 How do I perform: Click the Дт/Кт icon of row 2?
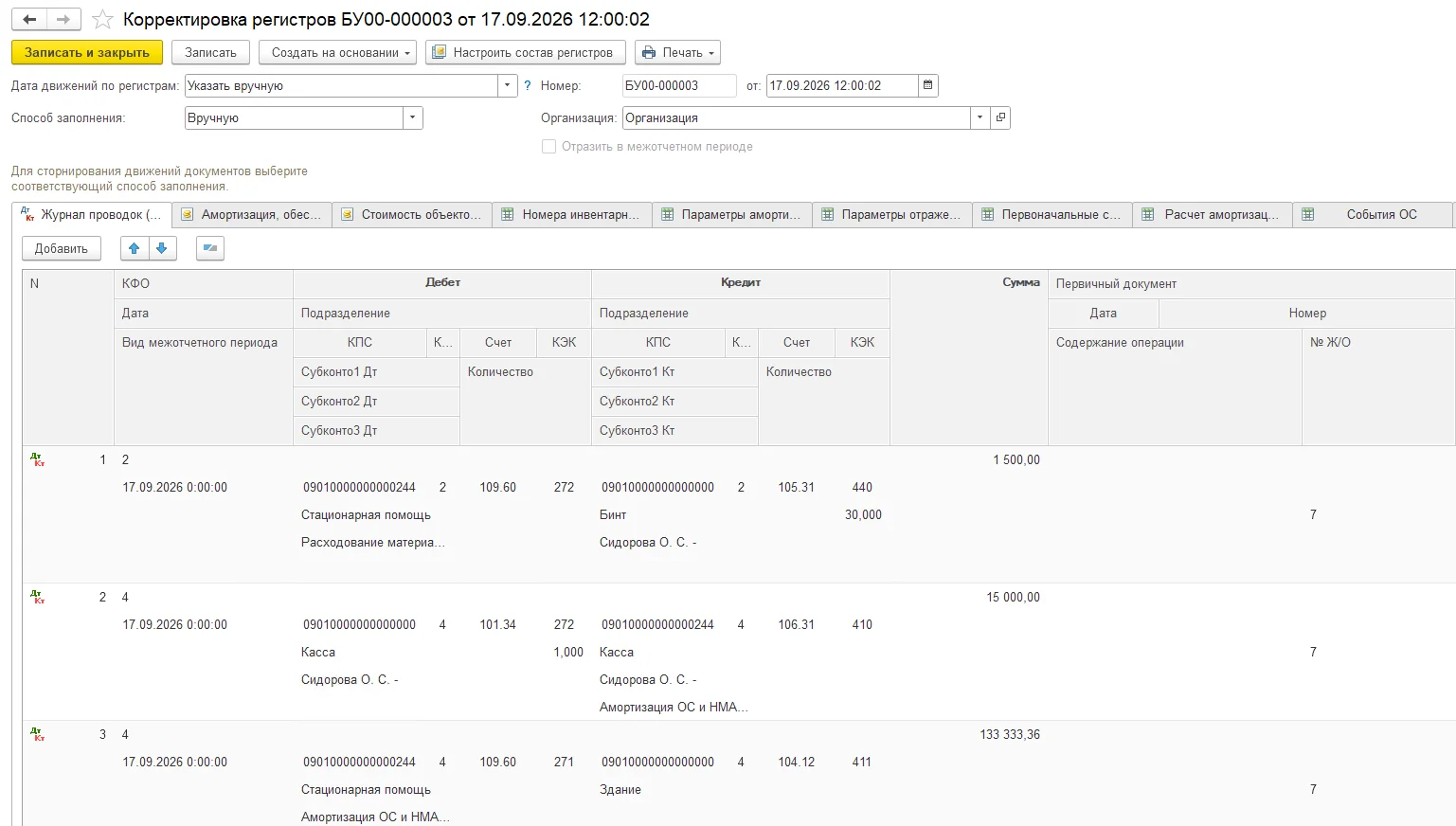pyautogui.click(x=38, y=598)
